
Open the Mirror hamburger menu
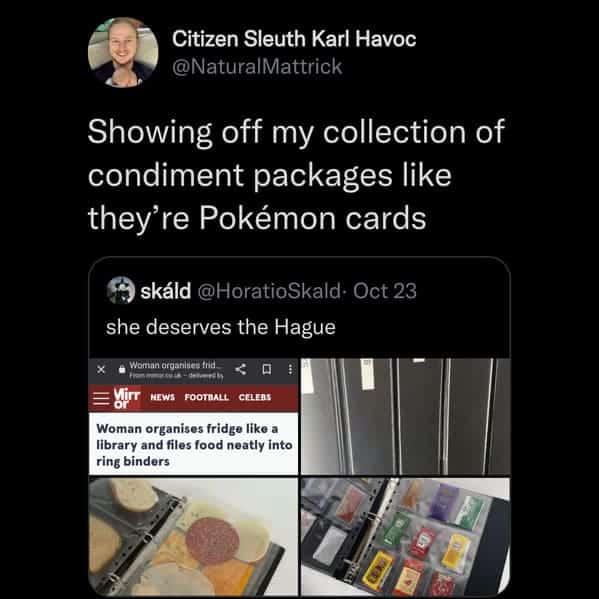(101, 398)
